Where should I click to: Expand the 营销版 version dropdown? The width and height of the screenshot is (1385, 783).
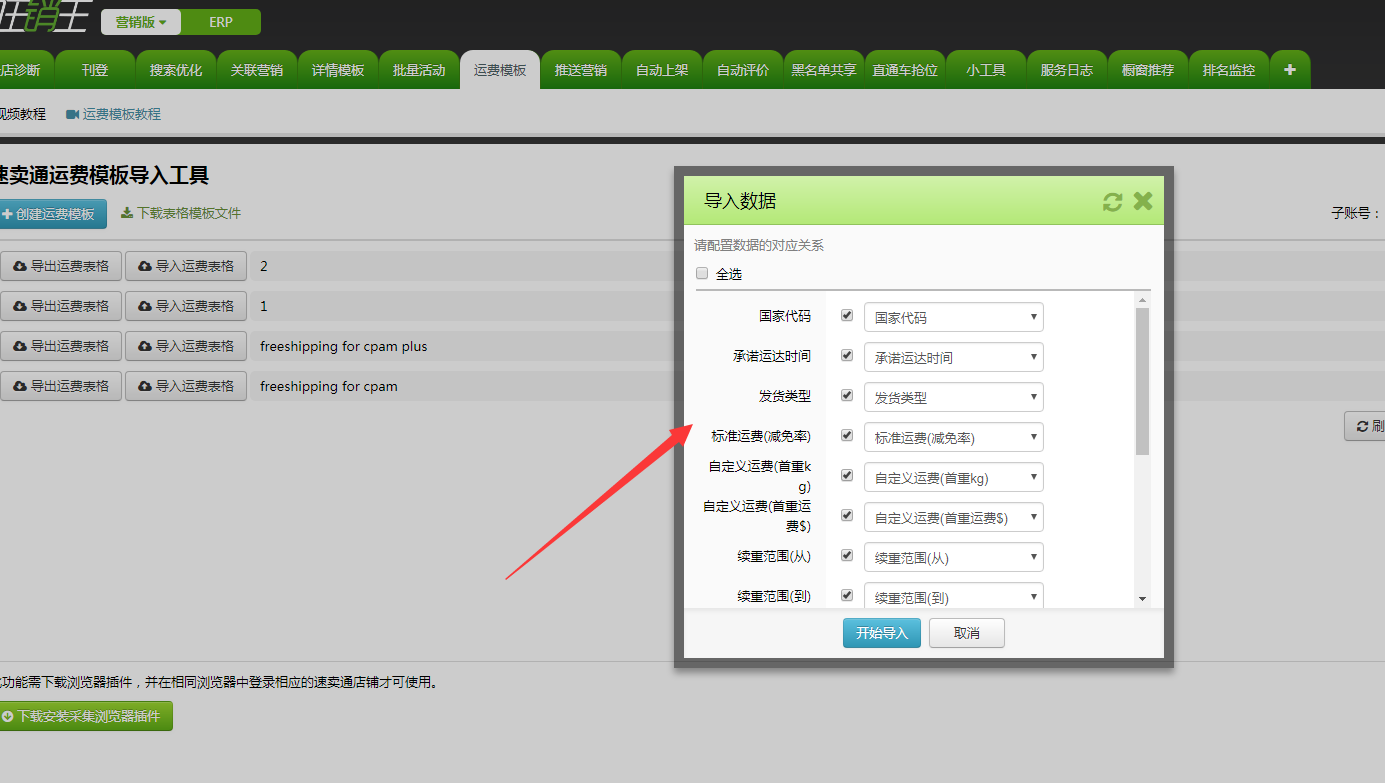click(x=140, y=22)
